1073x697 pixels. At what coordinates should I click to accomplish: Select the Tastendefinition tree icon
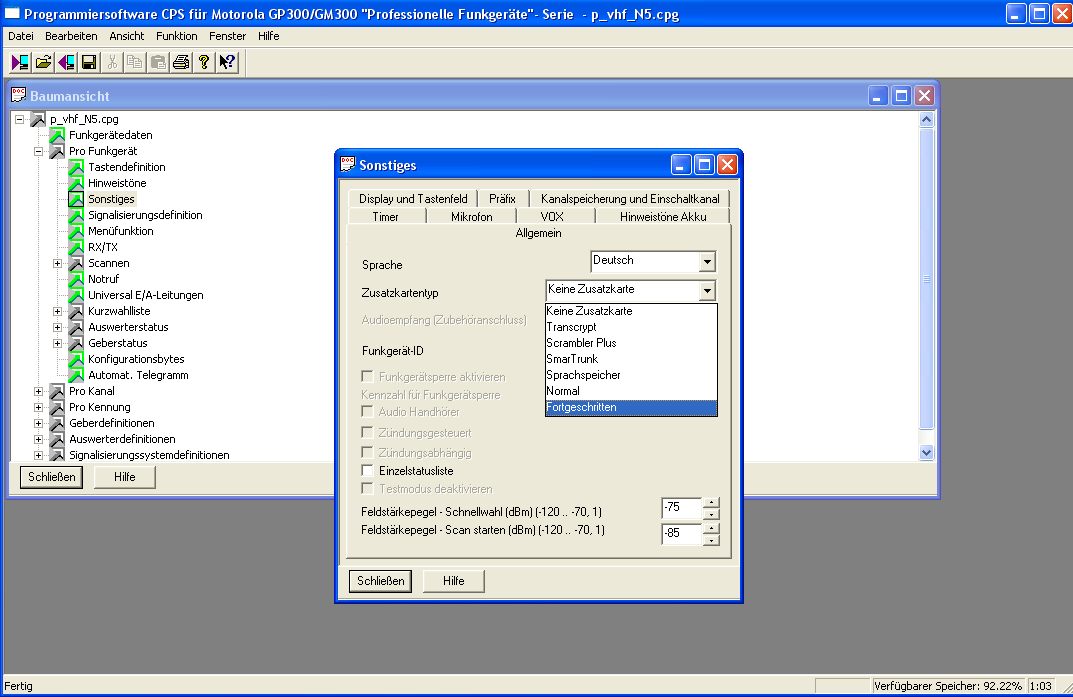(77, 167)
